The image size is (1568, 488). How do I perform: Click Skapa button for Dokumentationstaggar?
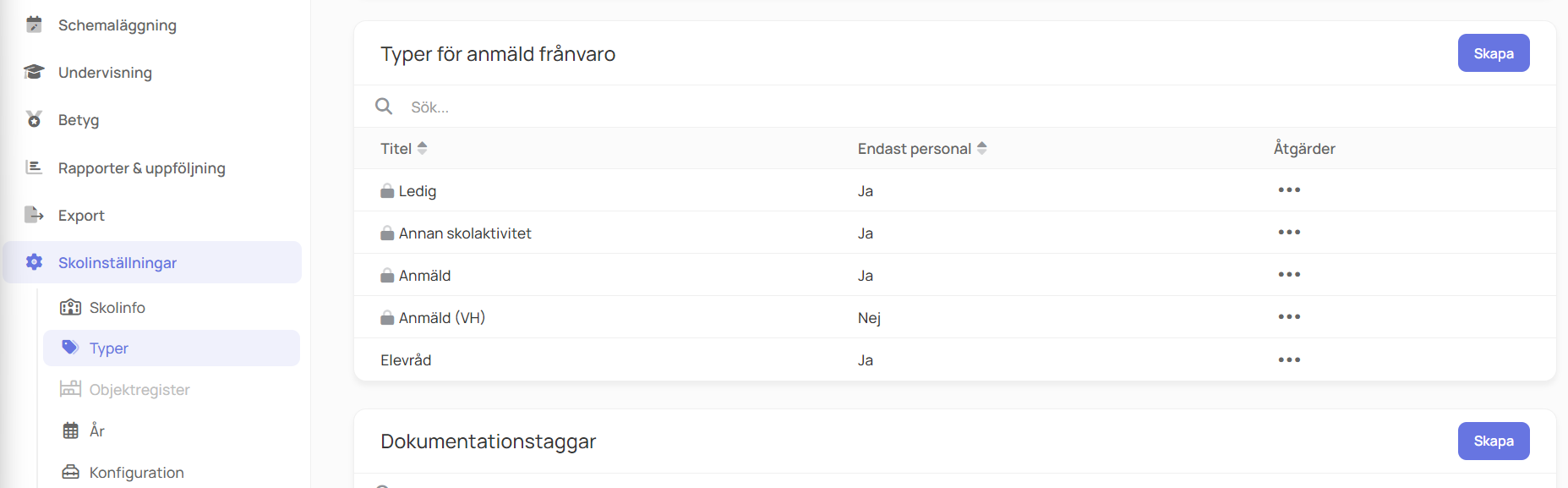point(1494,441)
